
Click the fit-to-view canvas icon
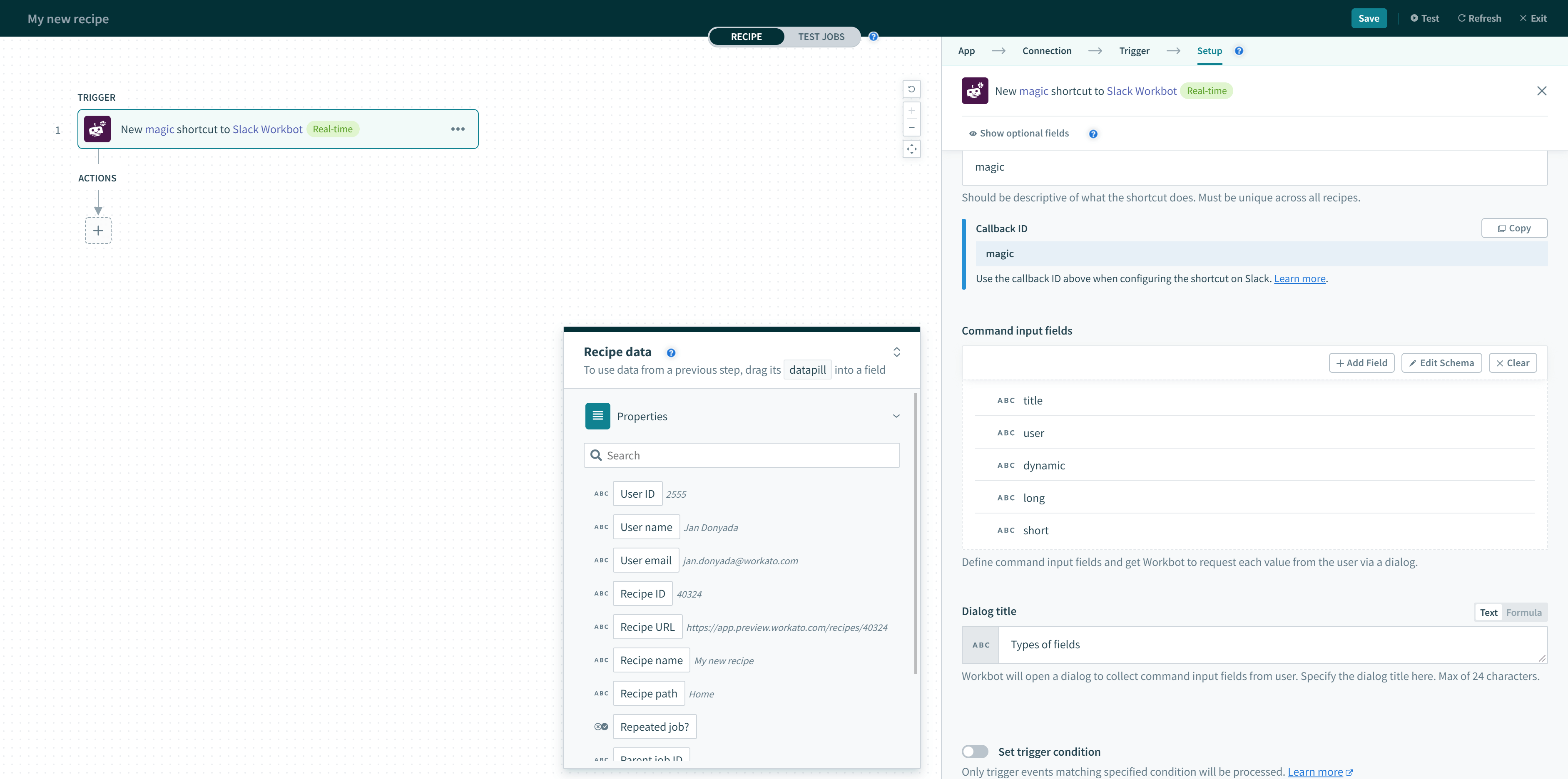point(911,149)
